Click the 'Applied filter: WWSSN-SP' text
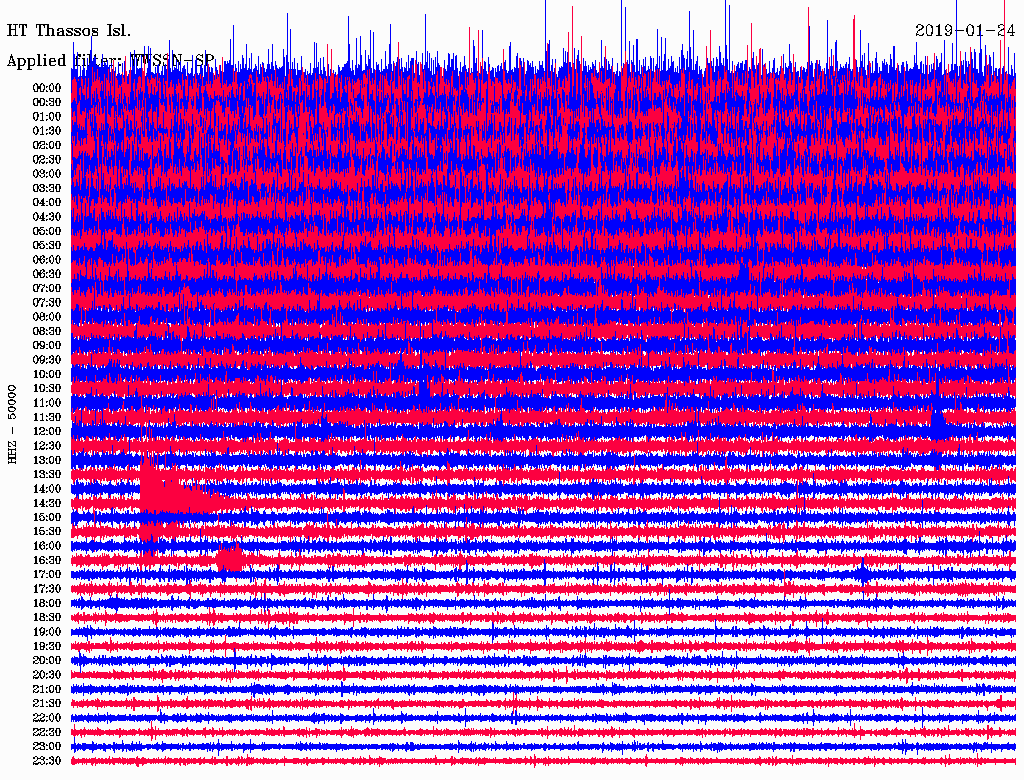The height and width of the screenshot is (780, 1024). 110,61
